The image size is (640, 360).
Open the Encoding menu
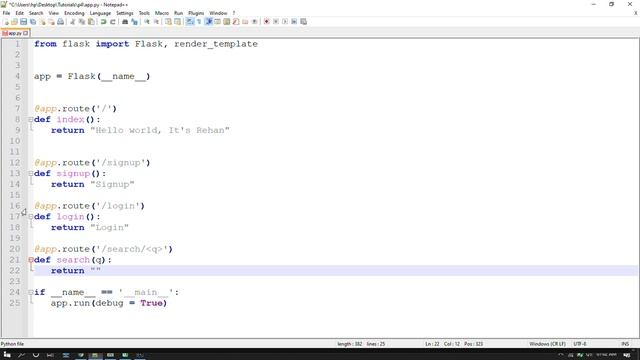point(74,13)
